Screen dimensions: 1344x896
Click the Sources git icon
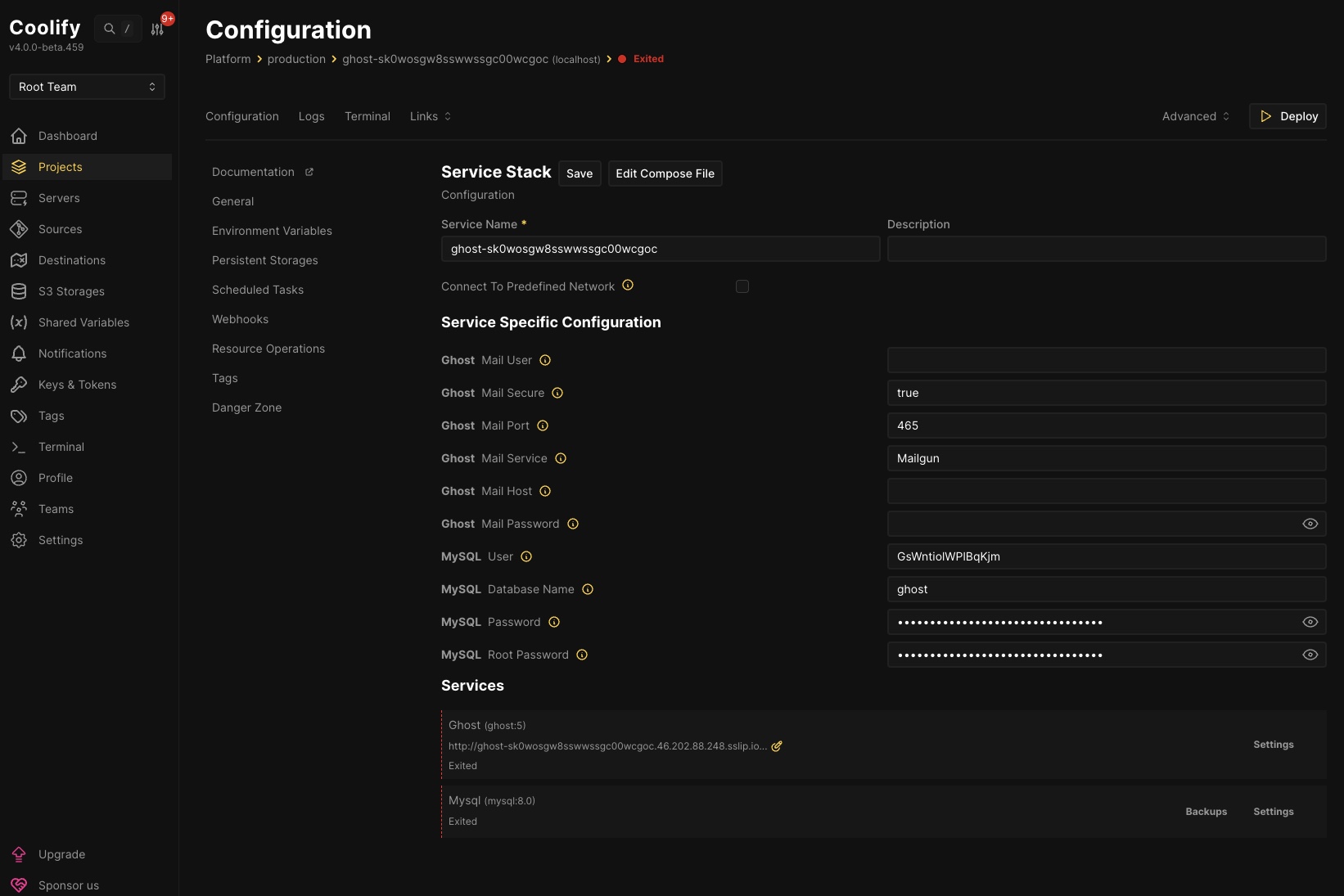[19, 229]
